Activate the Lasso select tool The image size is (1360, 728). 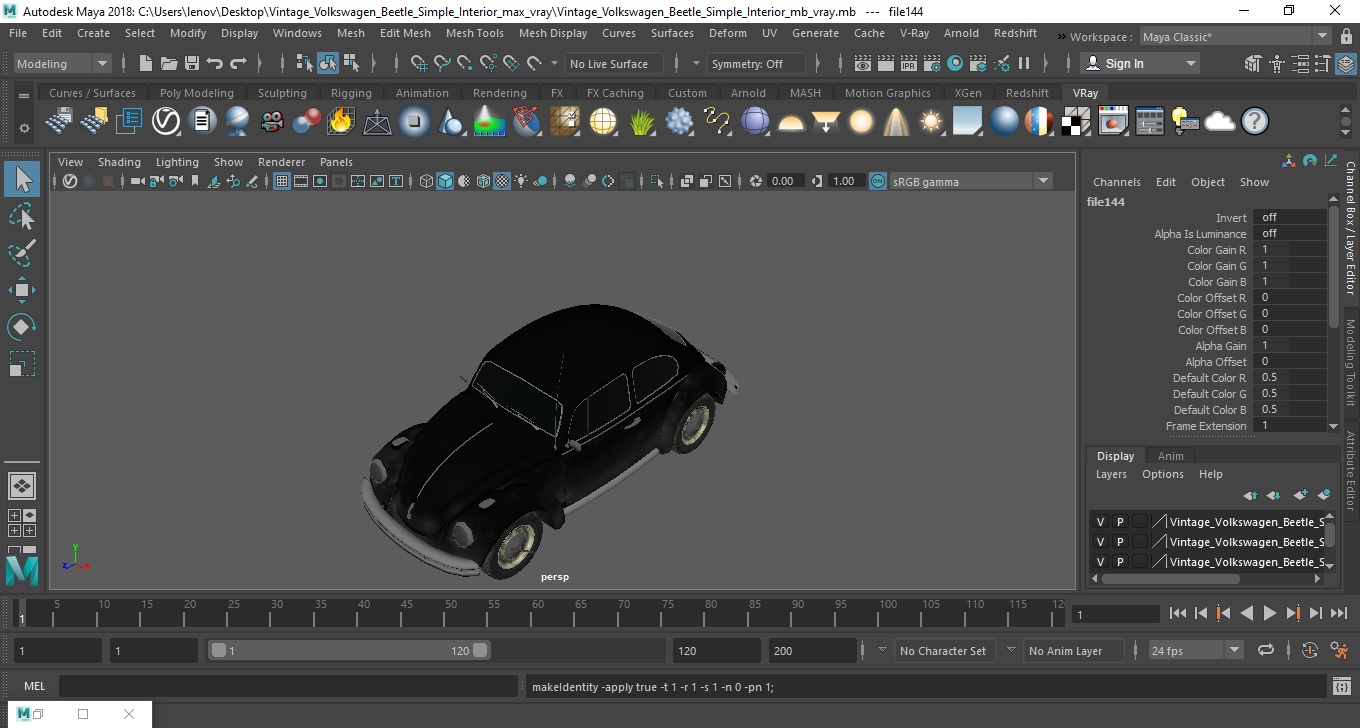pos(22,216)
